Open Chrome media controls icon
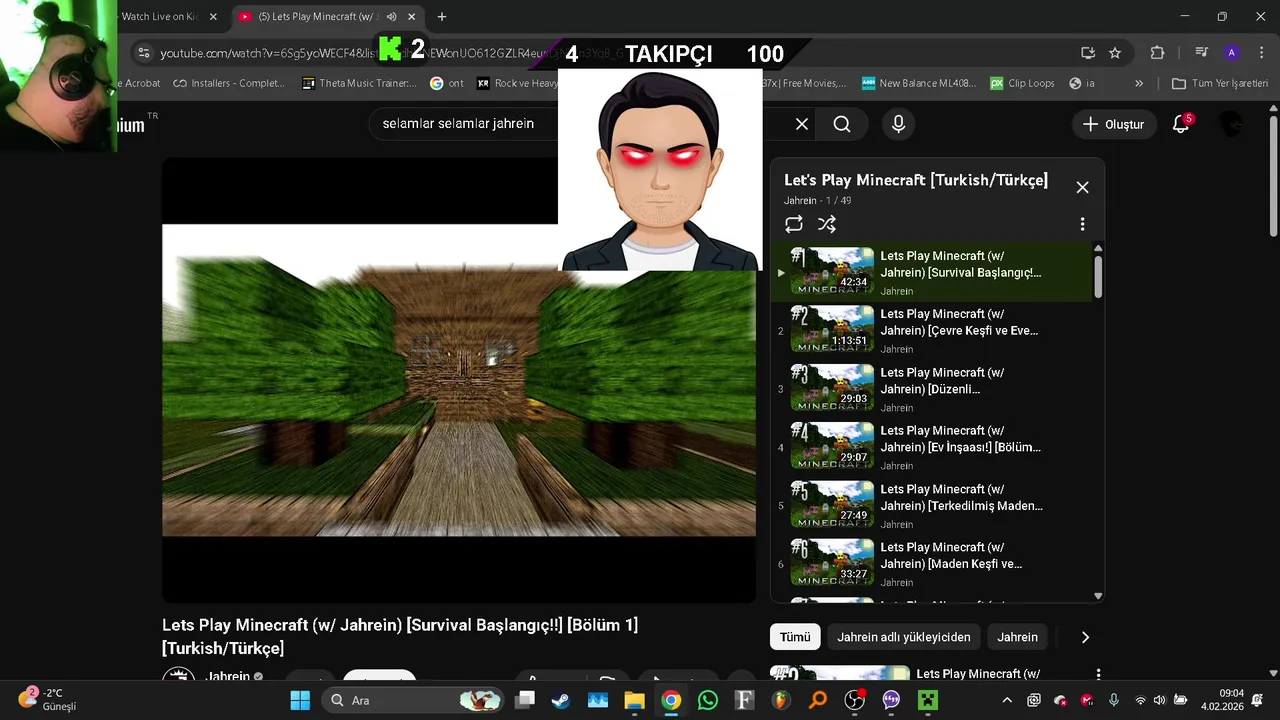 pyautogui.click(x=1202, y=53)
